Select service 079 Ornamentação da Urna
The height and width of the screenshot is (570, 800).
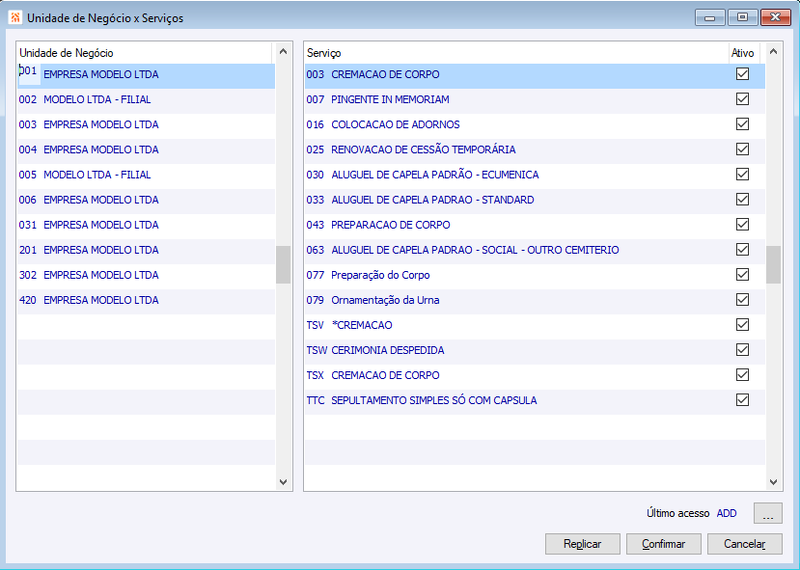click(535, 301)
